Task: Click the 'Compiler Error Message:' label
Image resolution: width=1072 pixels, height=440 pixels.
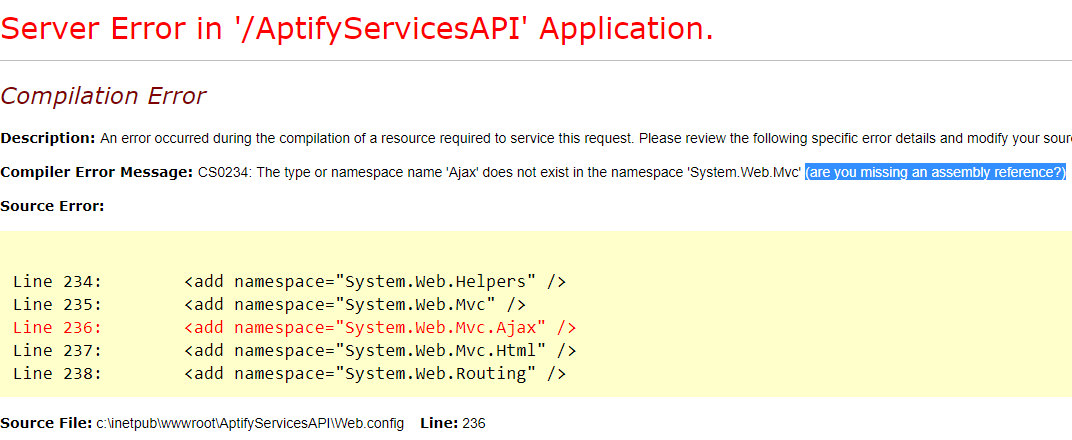Action: [x=96, y=172]
